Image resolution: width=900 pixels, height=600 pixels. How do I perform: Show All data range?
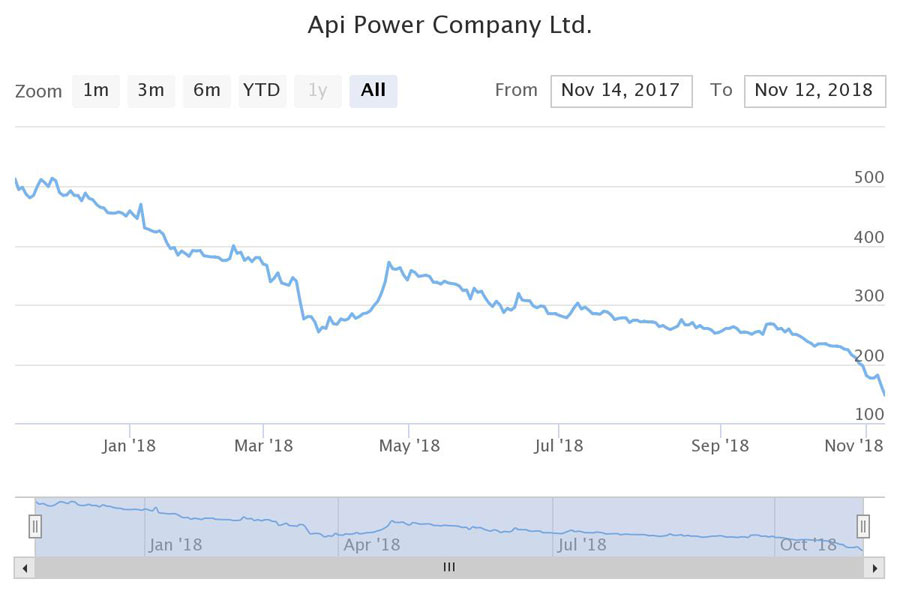coord(373,90)
